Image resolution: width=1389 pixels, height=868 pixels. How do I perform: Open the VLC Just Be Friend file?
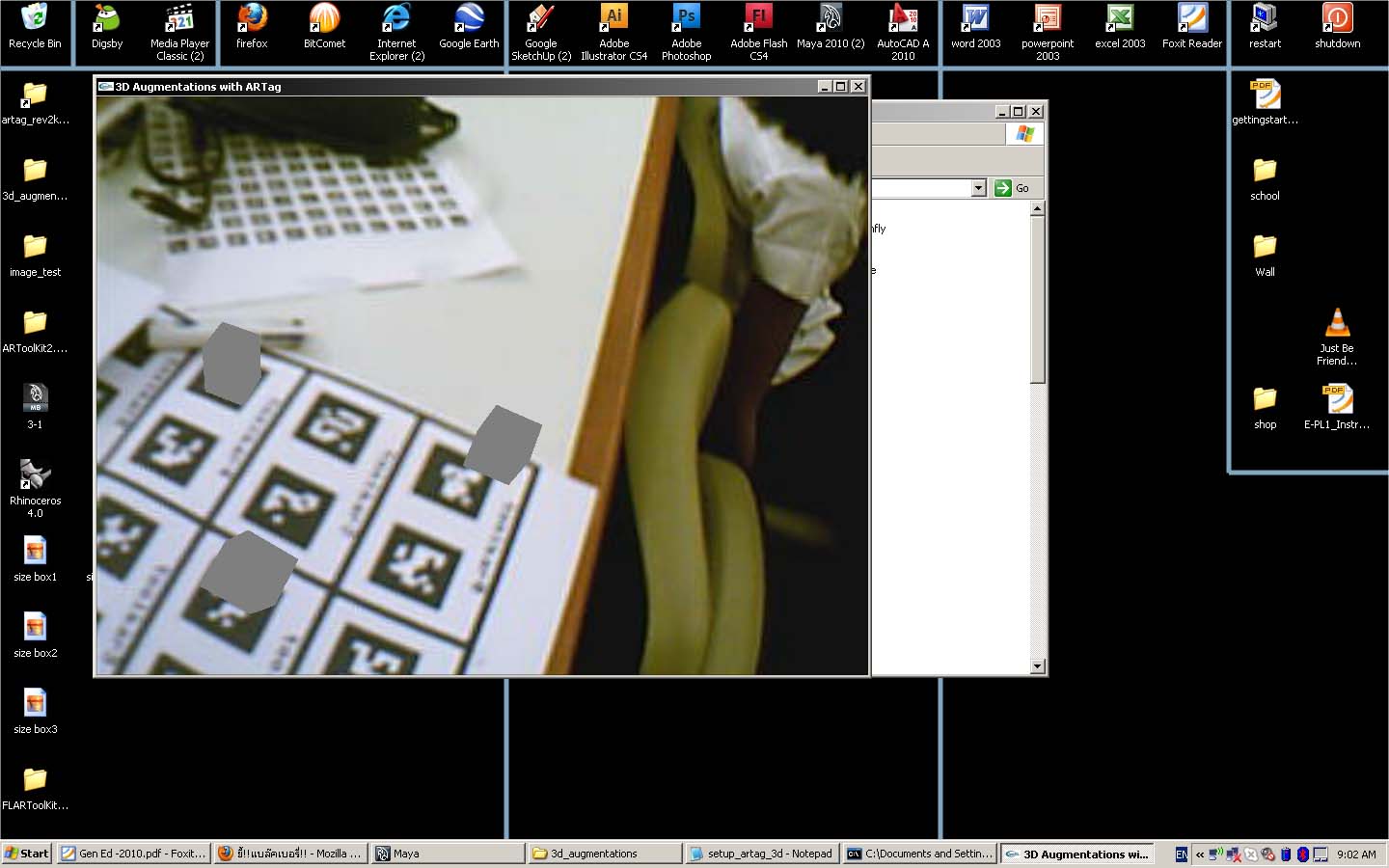tap(1337, 323)
